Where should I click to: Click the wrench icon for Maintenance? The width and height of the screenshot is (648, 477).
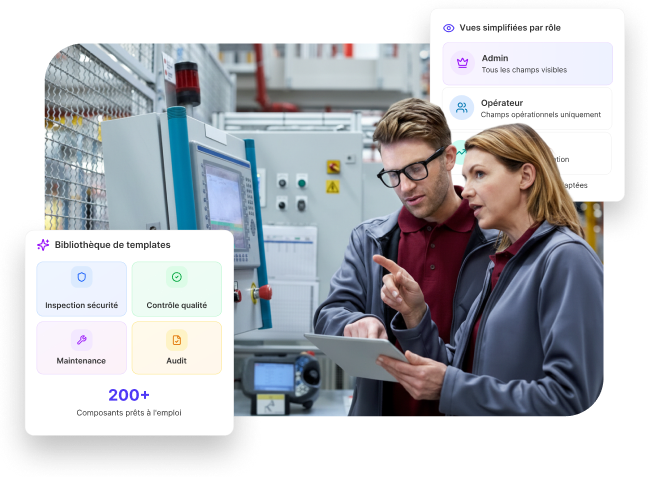(81, 340)
